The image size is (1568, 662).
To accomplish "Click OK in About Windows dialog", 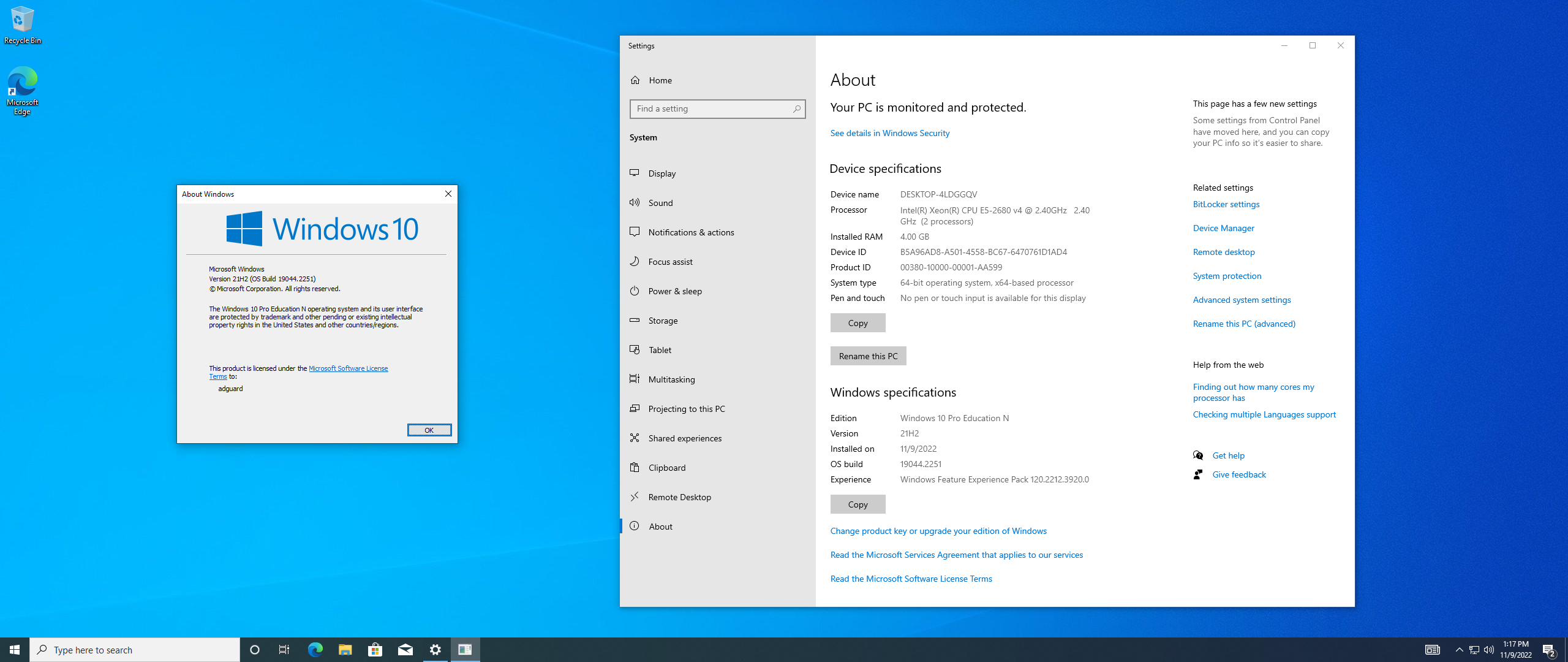I will click(429, 430).
